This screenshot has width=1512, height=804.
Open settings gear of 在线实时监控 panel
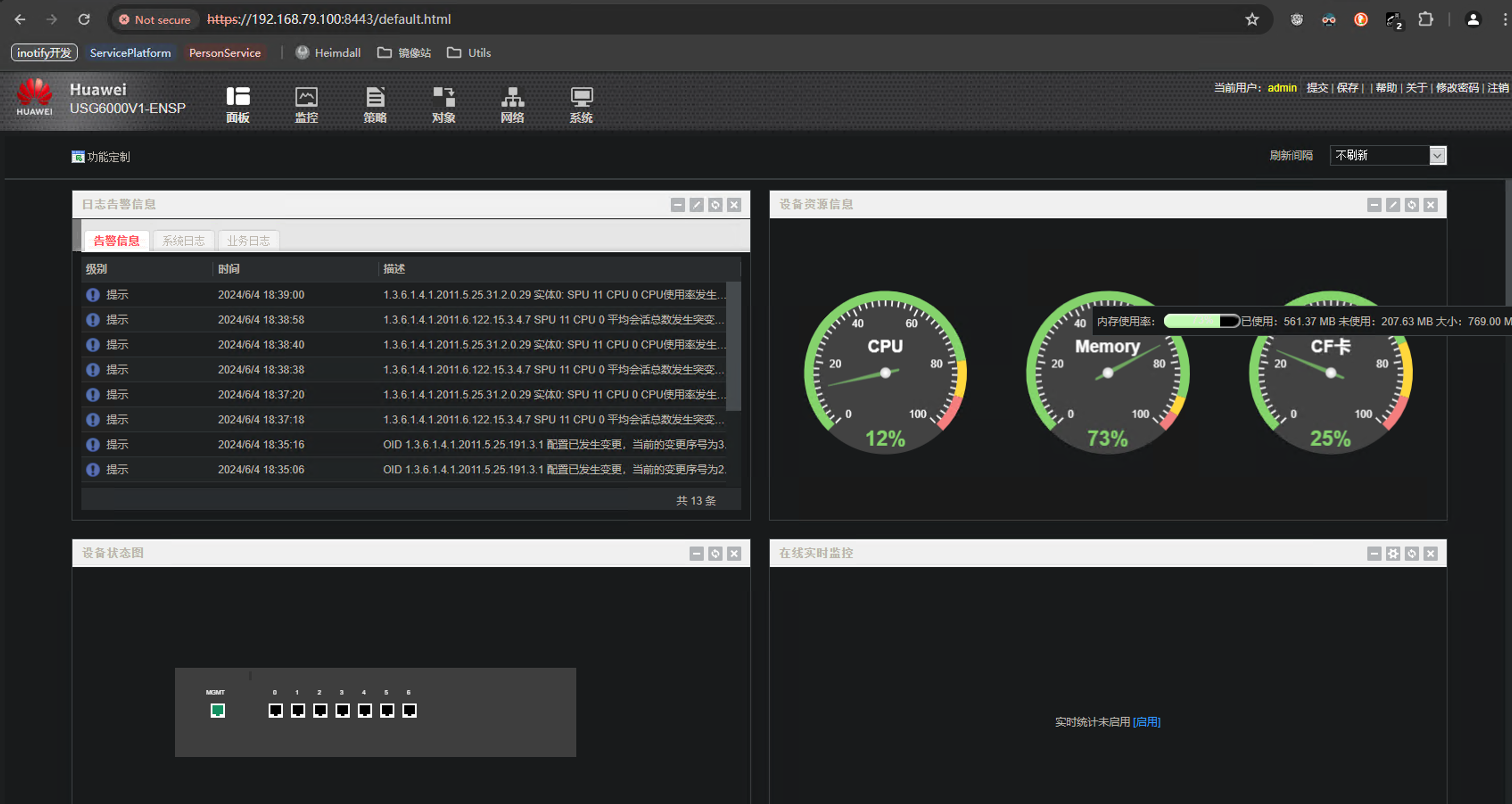1393,554
